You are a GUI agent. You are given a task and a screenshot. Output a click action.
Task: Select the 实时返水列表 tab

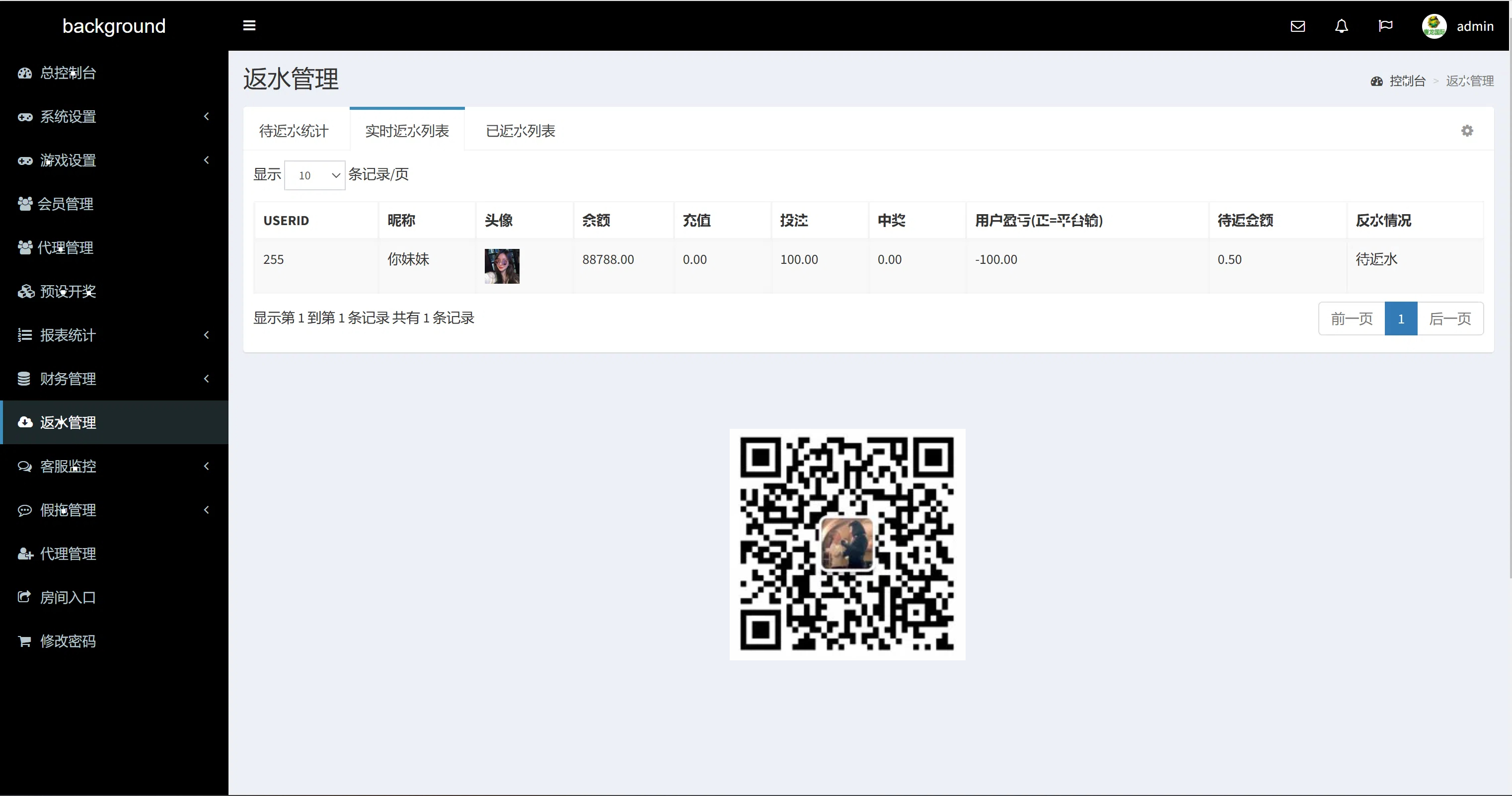tap(407, 130)
